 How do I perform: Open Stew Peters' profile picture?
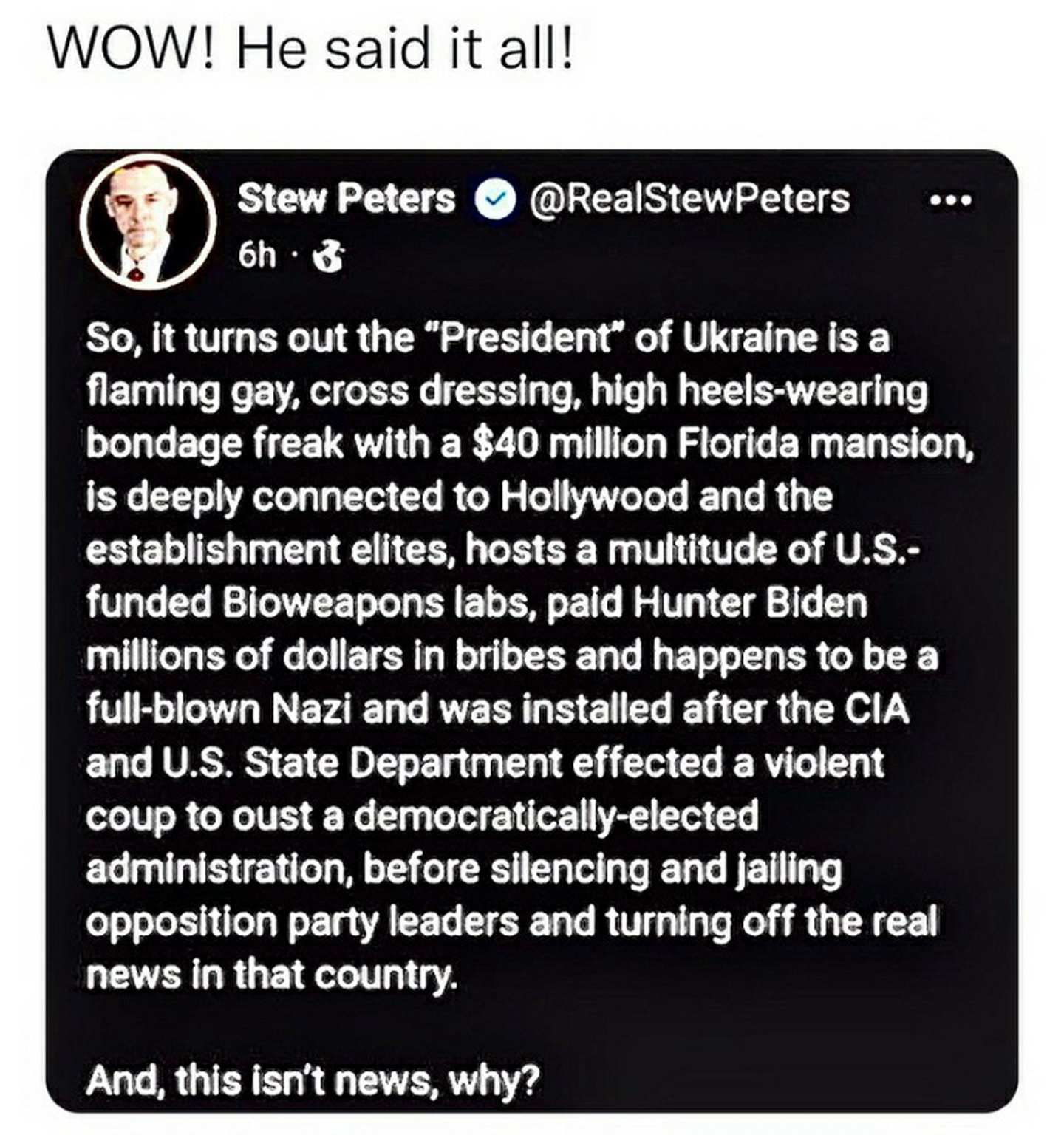point(149,220)
